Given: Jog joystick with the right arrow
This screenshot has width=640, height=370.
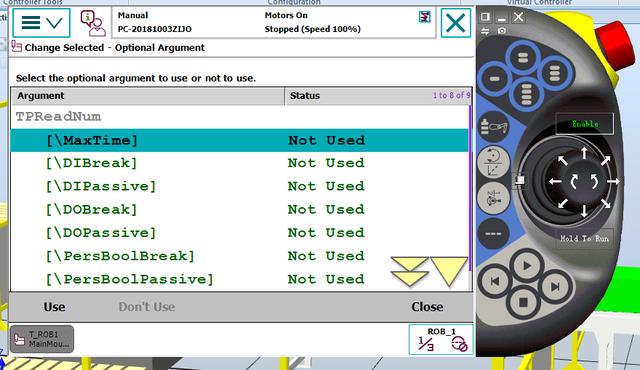Looking at the screenshot, I should click(613, 181).
